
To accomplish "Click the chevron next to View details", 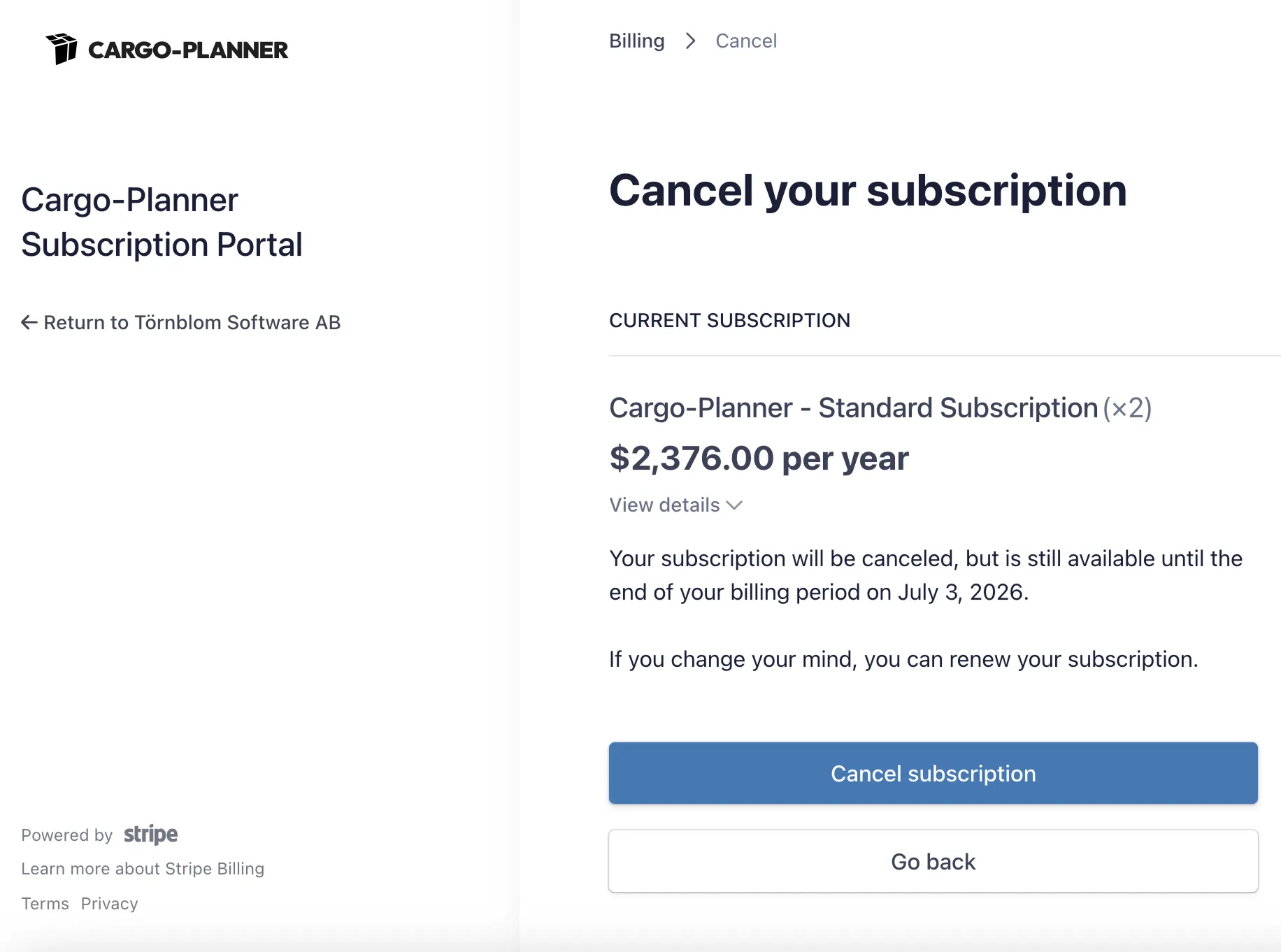I will tap(734, 505).
